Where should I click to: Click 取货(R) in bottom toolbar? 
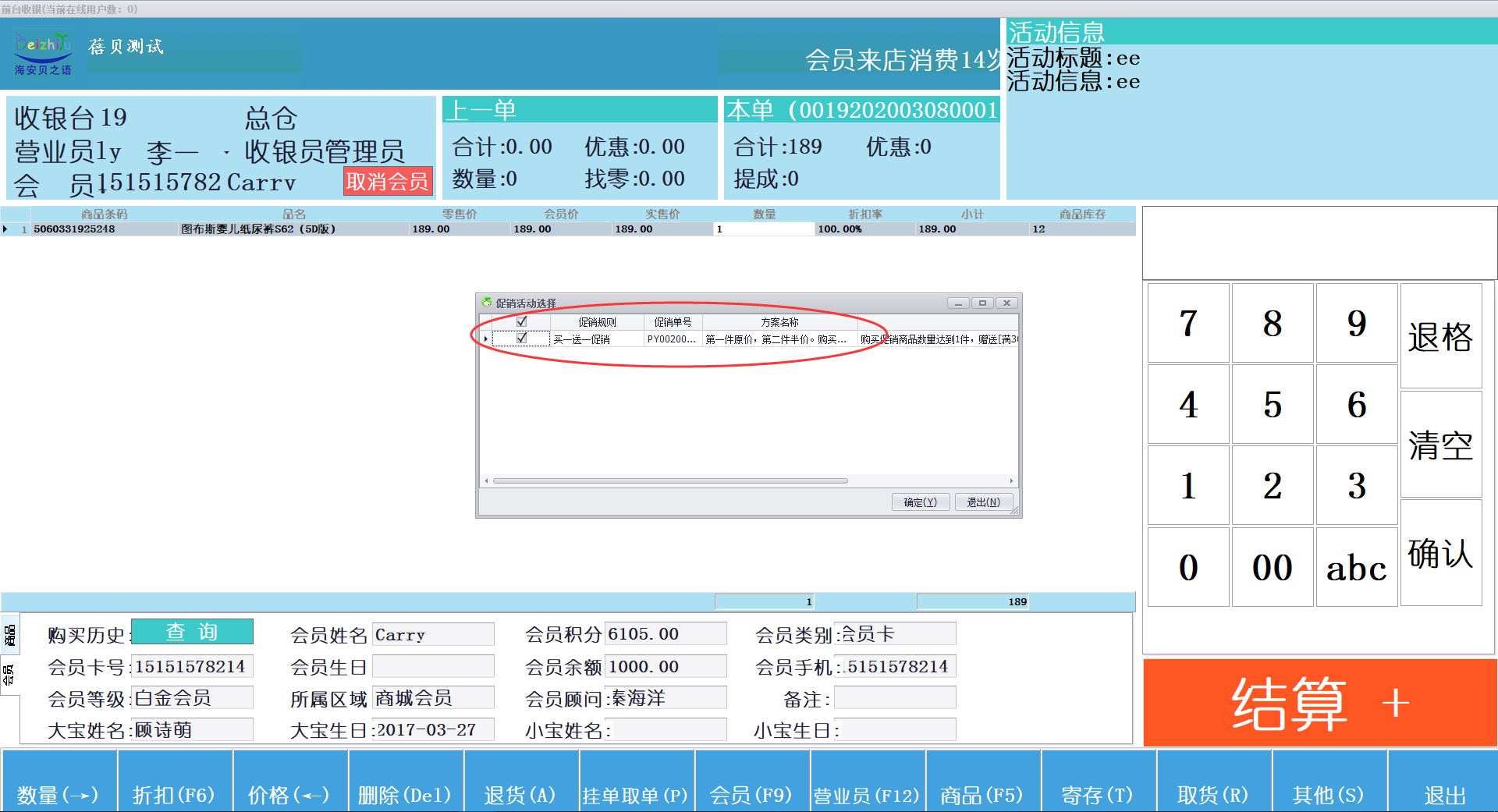[1213, 781]
